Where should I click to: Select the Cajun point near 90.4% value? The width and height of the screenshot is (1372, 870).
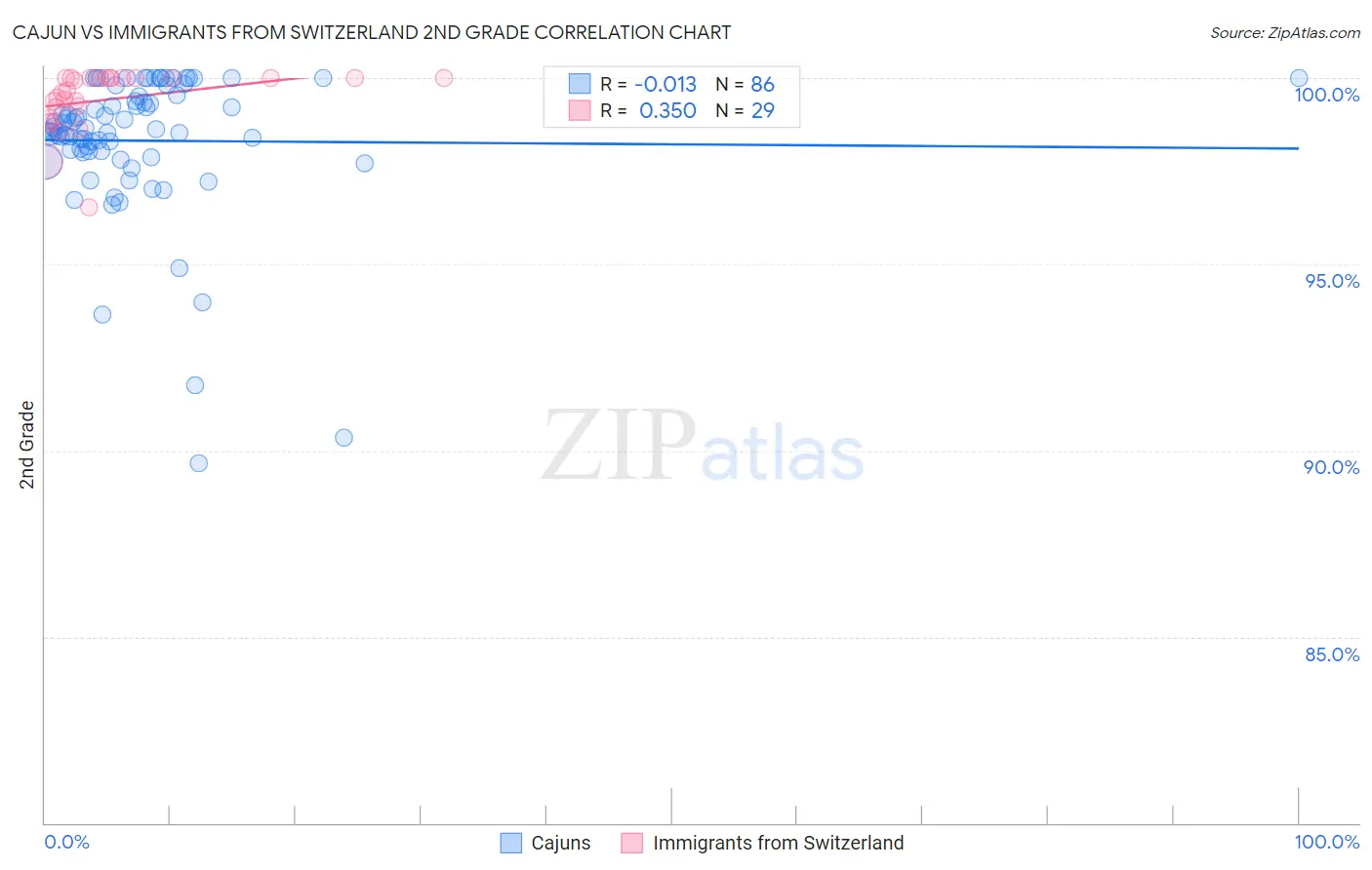pyautogui.click(x=343, y=438)
